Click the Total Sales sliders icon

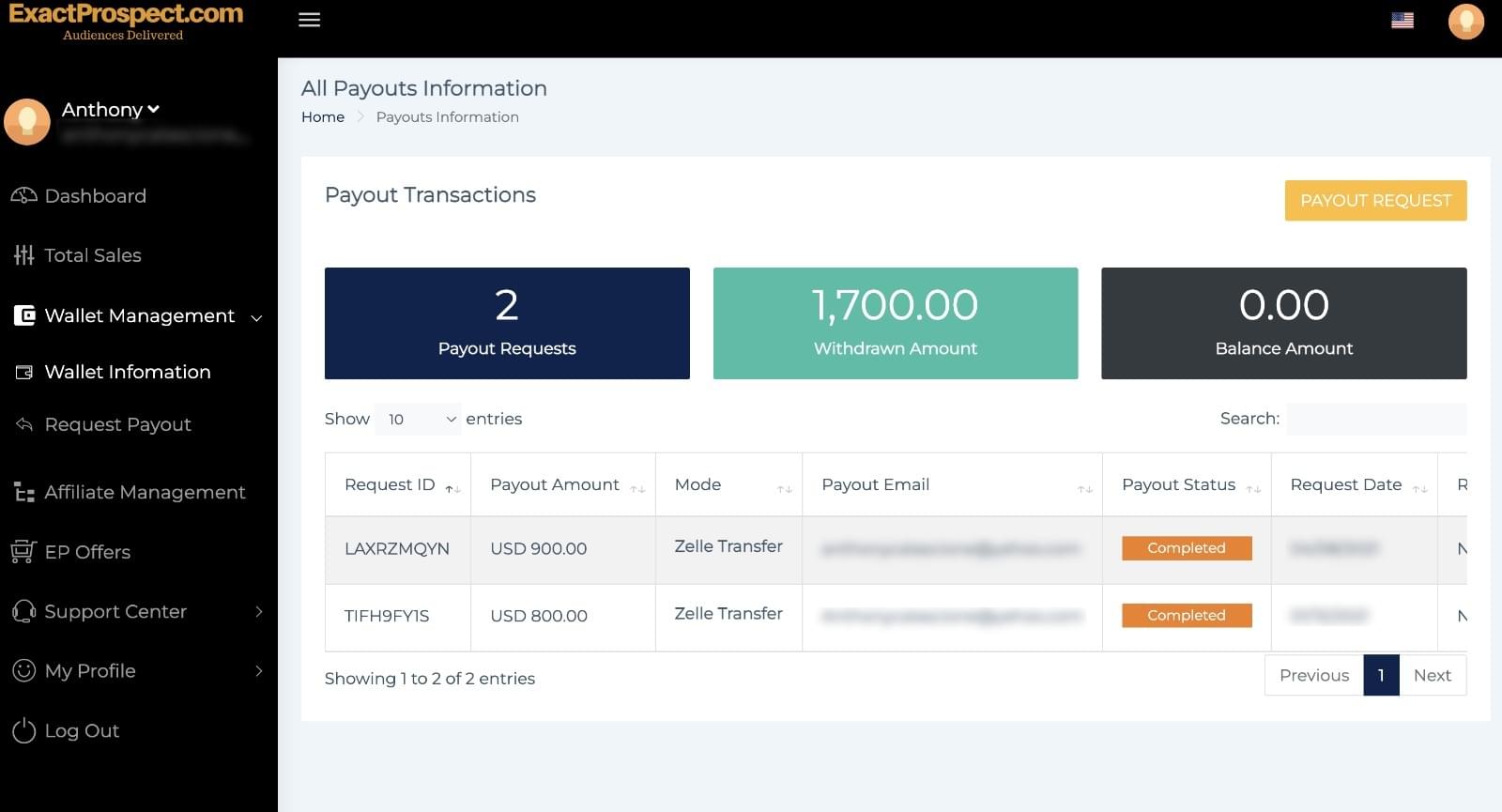coord(23,255)
